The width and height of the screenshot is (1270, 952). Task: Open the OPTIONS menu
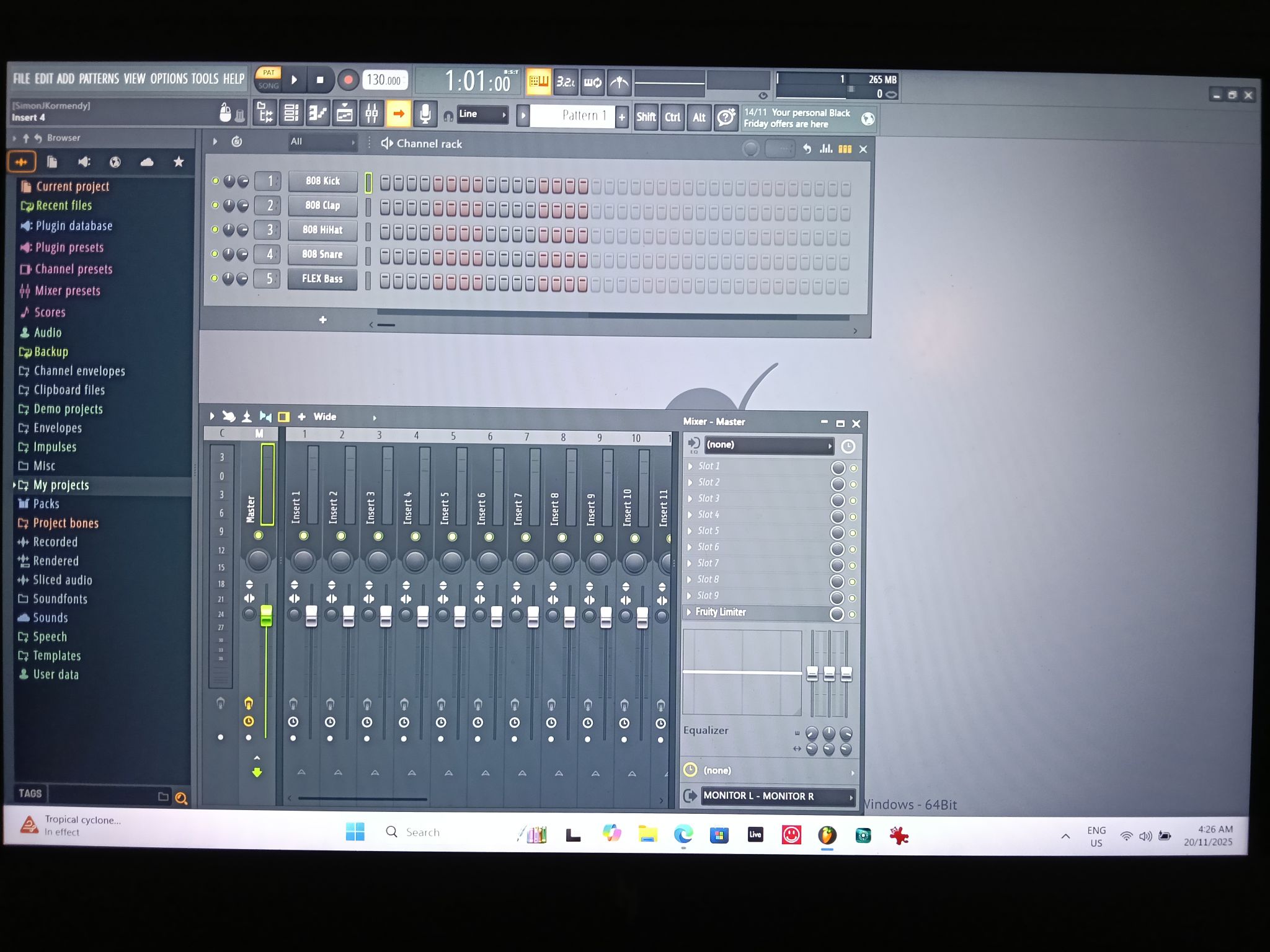coord(169,79)
